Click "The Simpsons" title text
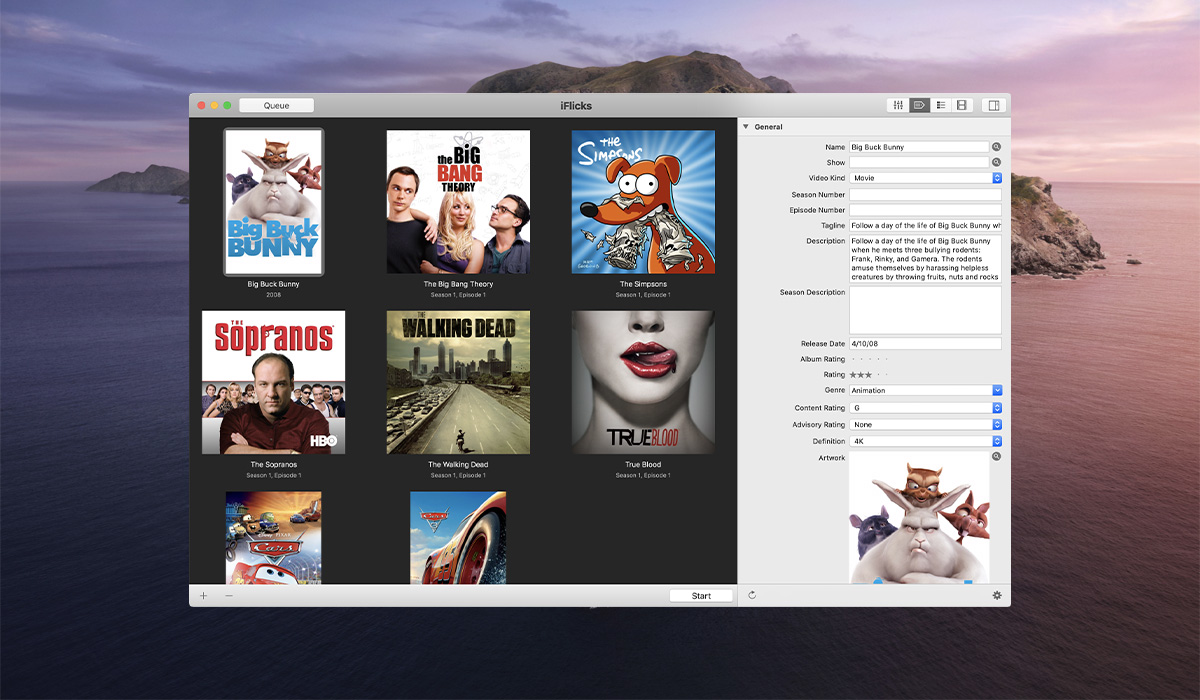This screenshot has width=1200, height=700. click(643, 284)
